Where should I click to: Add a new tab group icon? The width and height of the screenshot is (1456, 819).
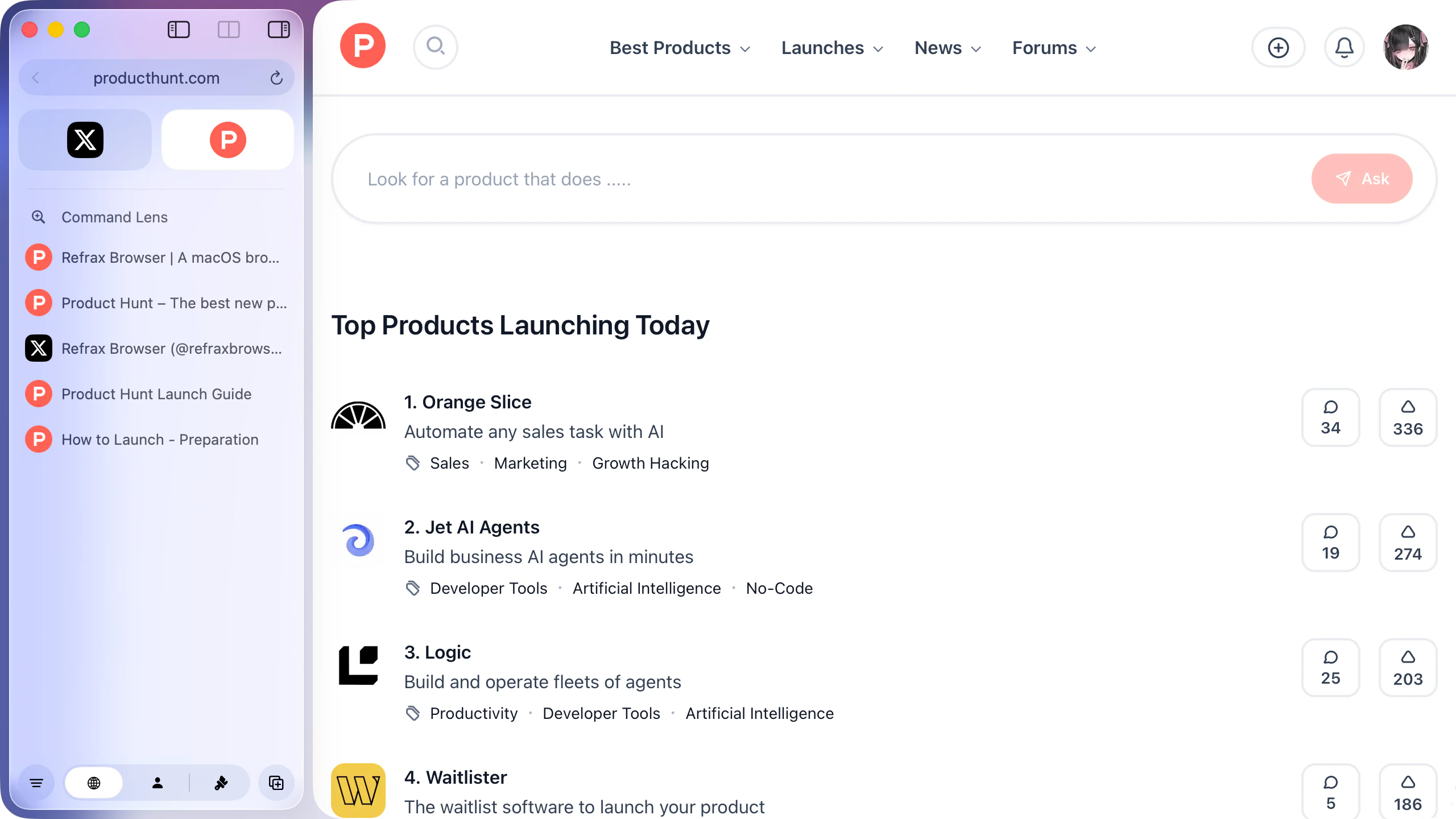pos(276,783)
